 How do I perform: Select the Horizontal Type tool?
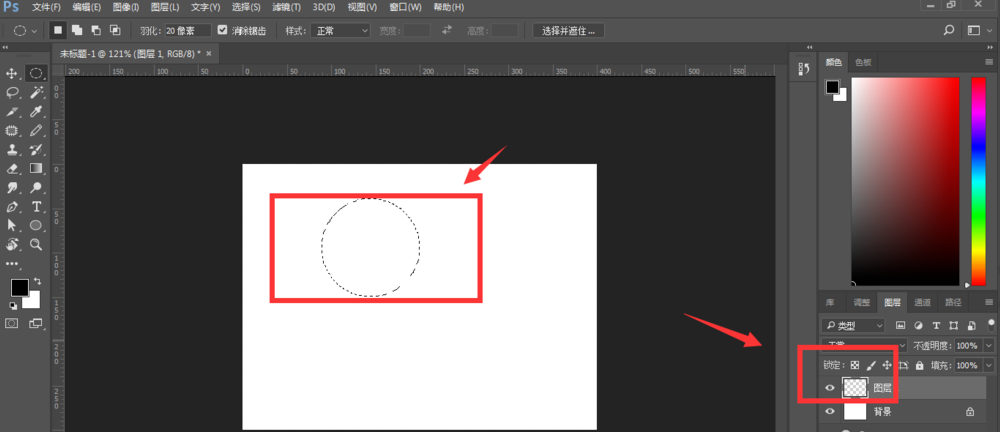tap(36, 206)
